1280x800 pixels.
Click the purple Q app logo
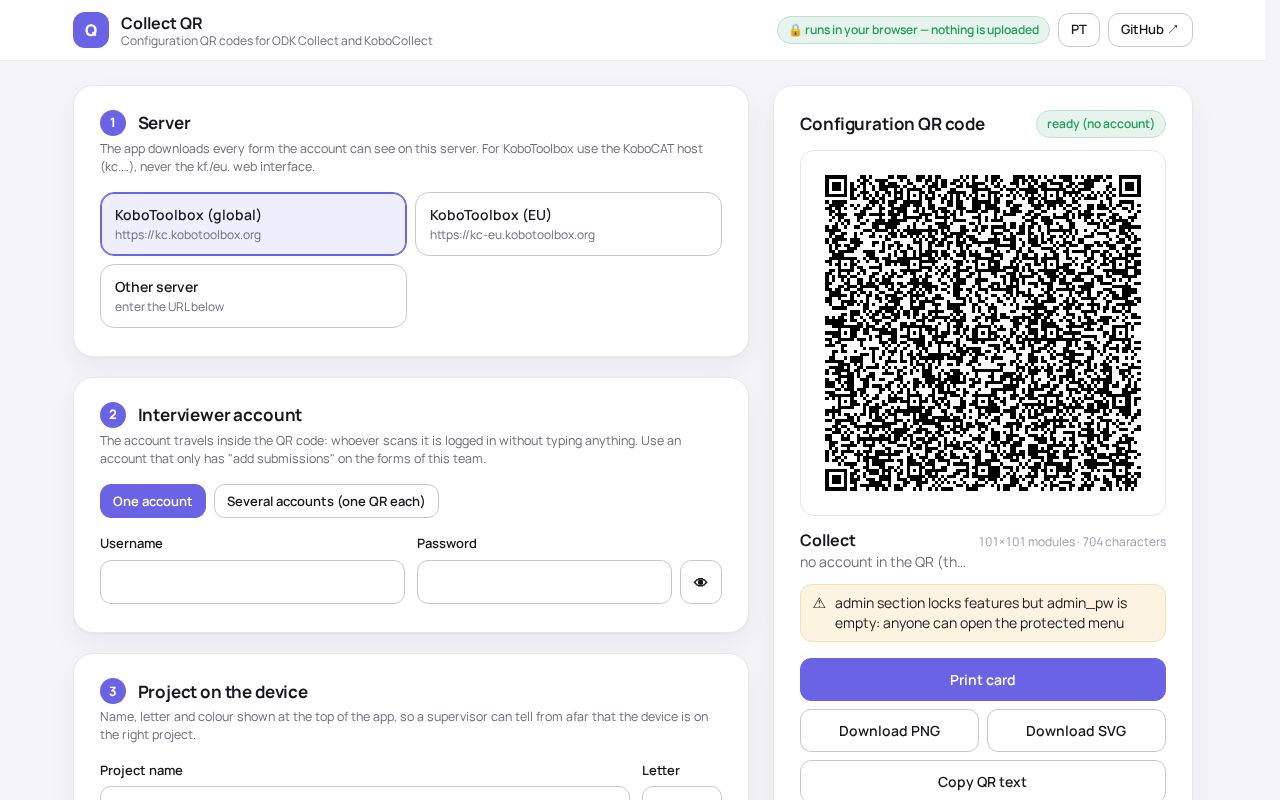pyautogui.click(x=91, y=30)
